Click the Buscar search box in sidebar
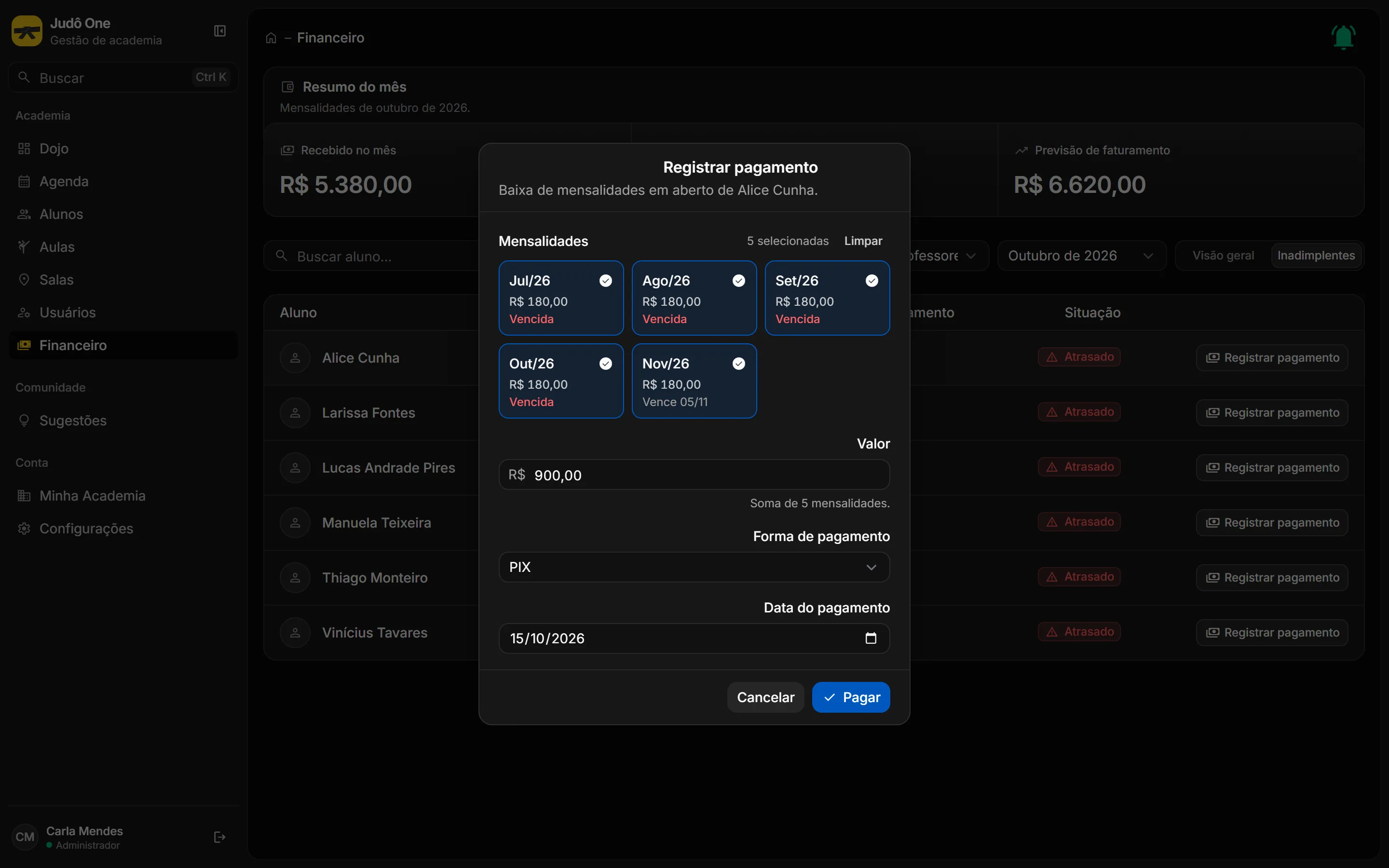The height and width of the screenshot is (868, 1389). coord(123,78)
